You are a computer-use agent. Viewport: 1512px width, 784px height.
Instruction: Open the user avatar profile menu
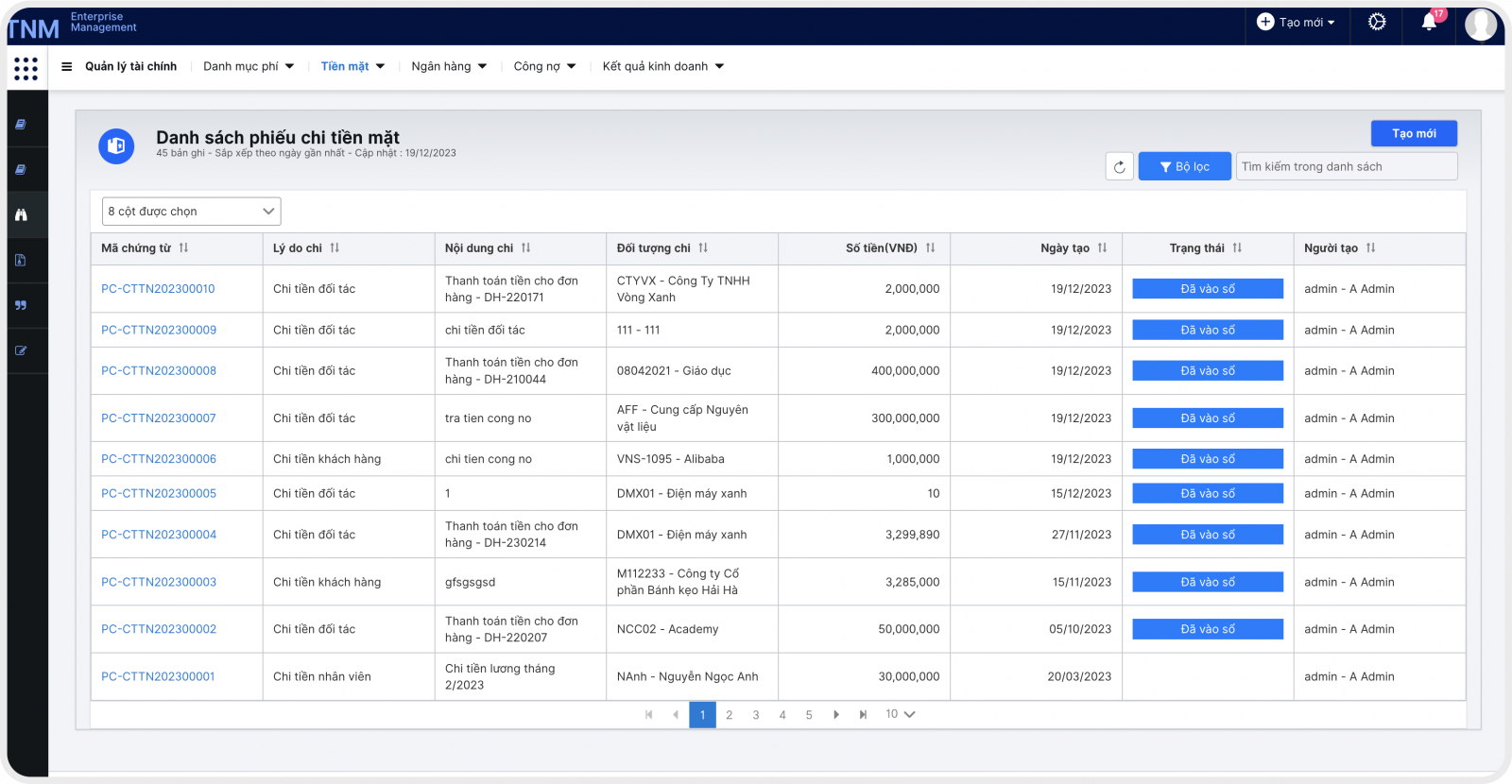[x=1481, y=25]
